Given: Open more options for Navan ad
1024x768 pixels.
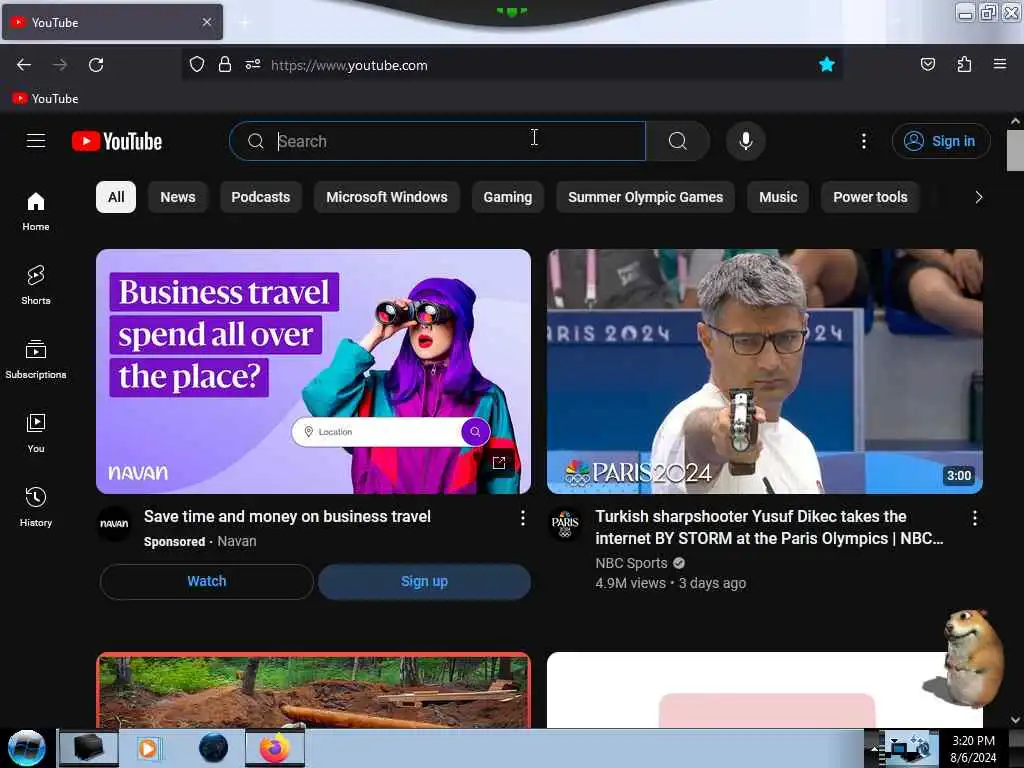Looking at the screenshot, I should (x=522, y=518).
